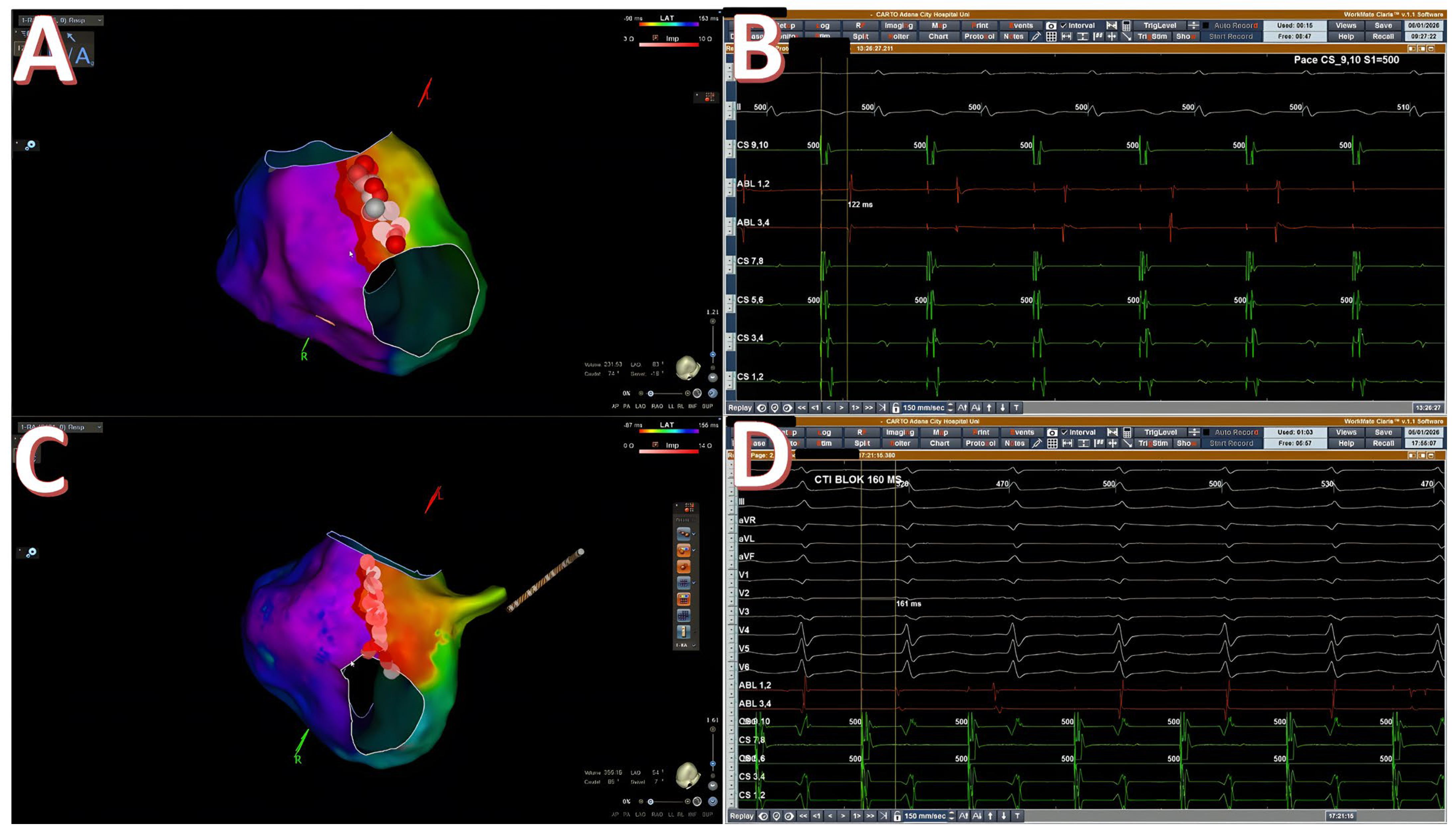This screenshot has width=1456, height=835.
Task: Open the Protocol menu in panel D
Action: pyautogui.click(x=980, y=443)
